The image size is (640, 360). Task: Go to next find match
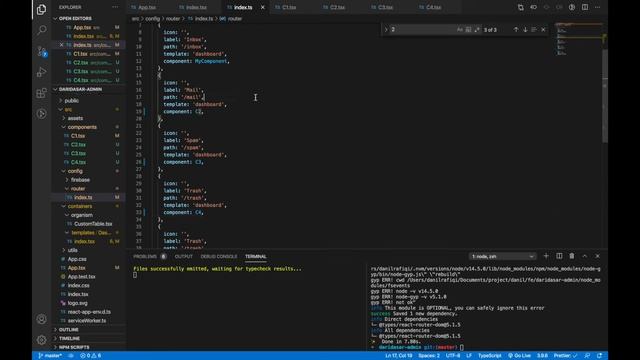click(x=525, y=29)
